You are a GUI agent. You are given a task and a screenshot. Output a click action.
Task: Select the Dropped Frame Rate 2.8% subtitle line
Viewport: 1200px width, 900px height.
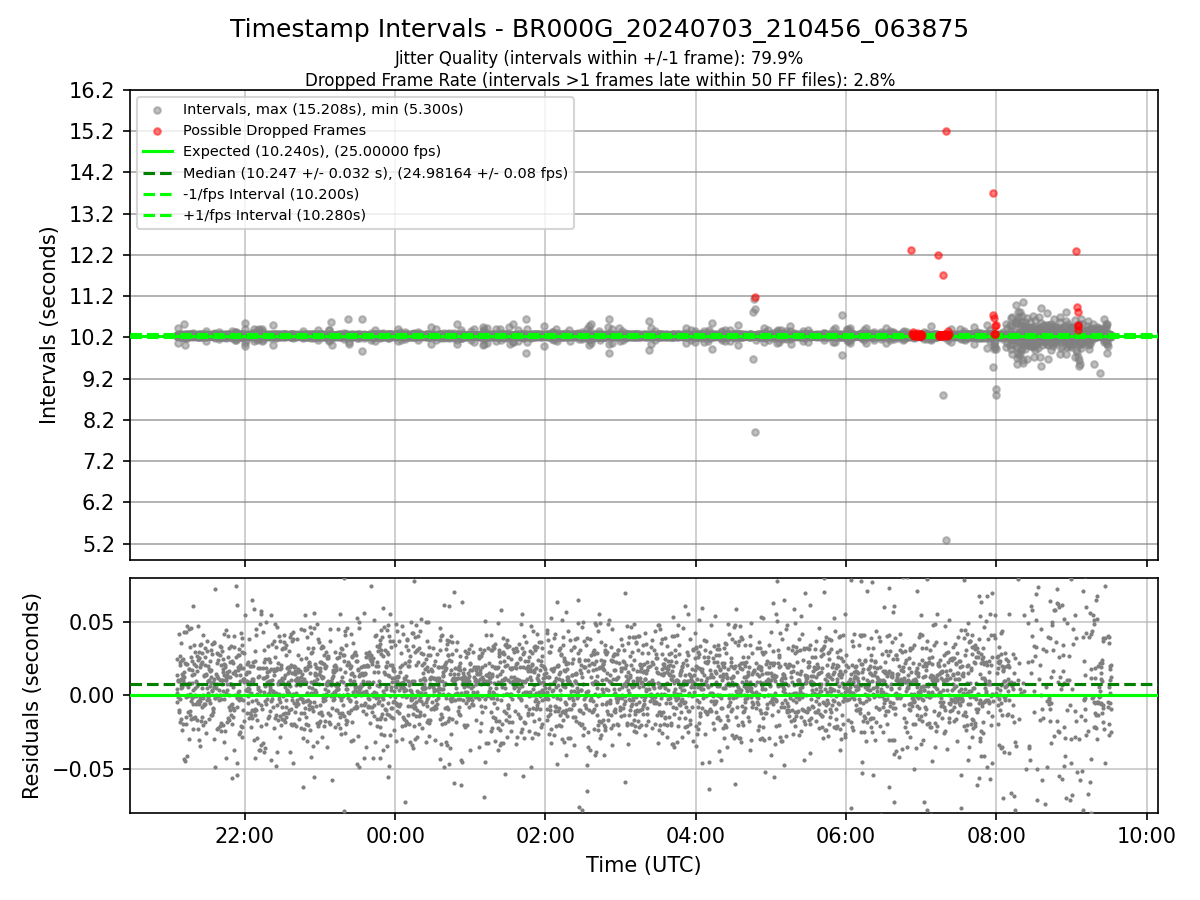click(x=599, y=79)
